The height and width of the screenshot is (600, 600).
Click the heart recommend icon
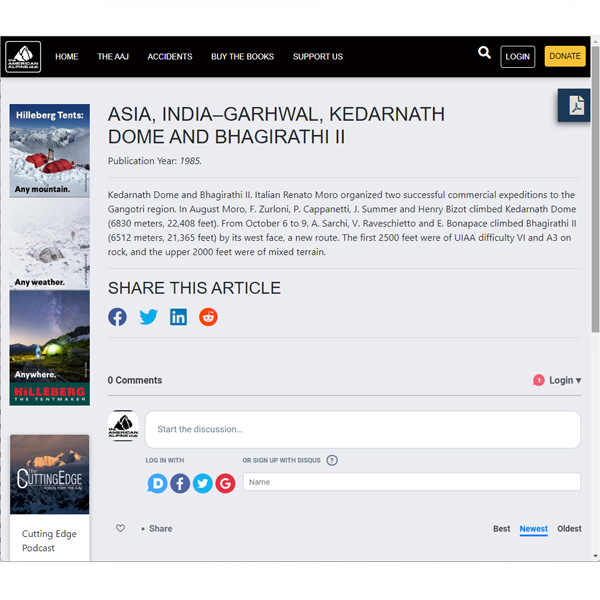tap(121, 528)
